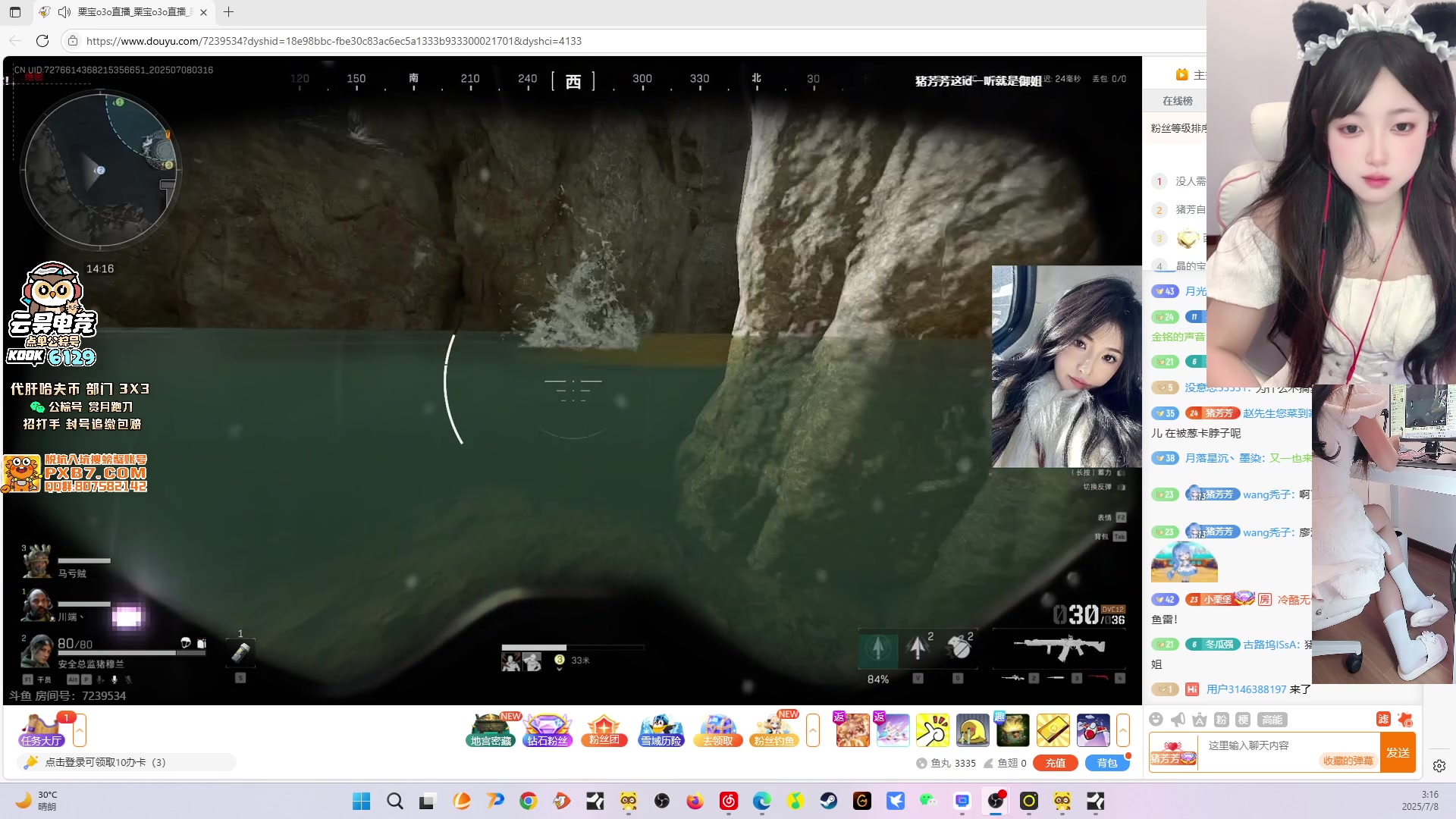Select the gold bar gift

(1053, 730)
